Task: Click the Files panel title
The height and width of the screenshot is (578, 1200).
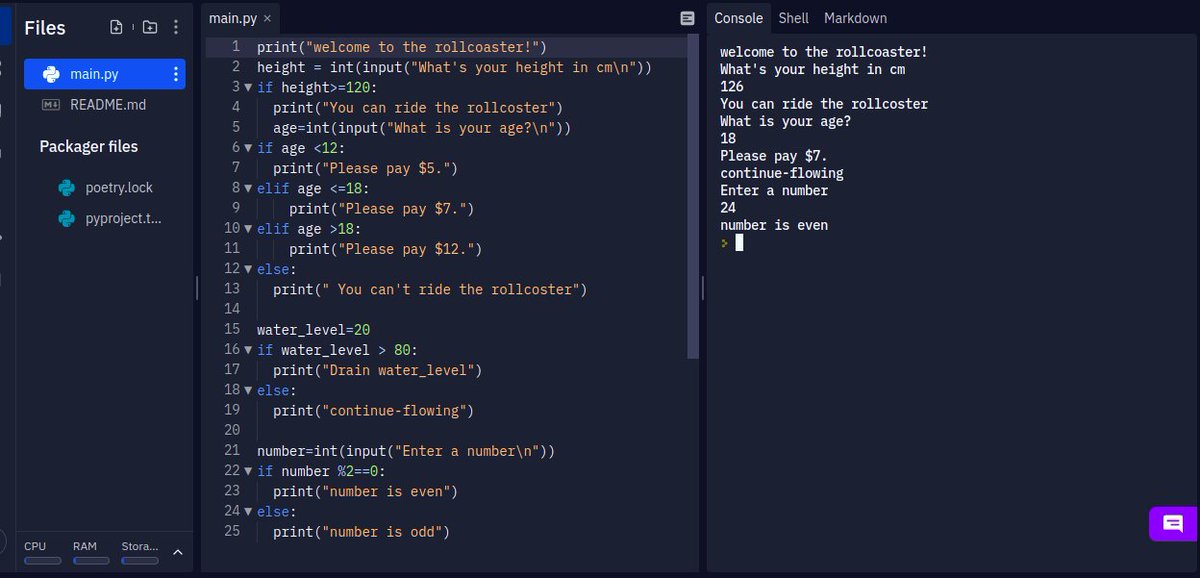Action: point(45,28)
